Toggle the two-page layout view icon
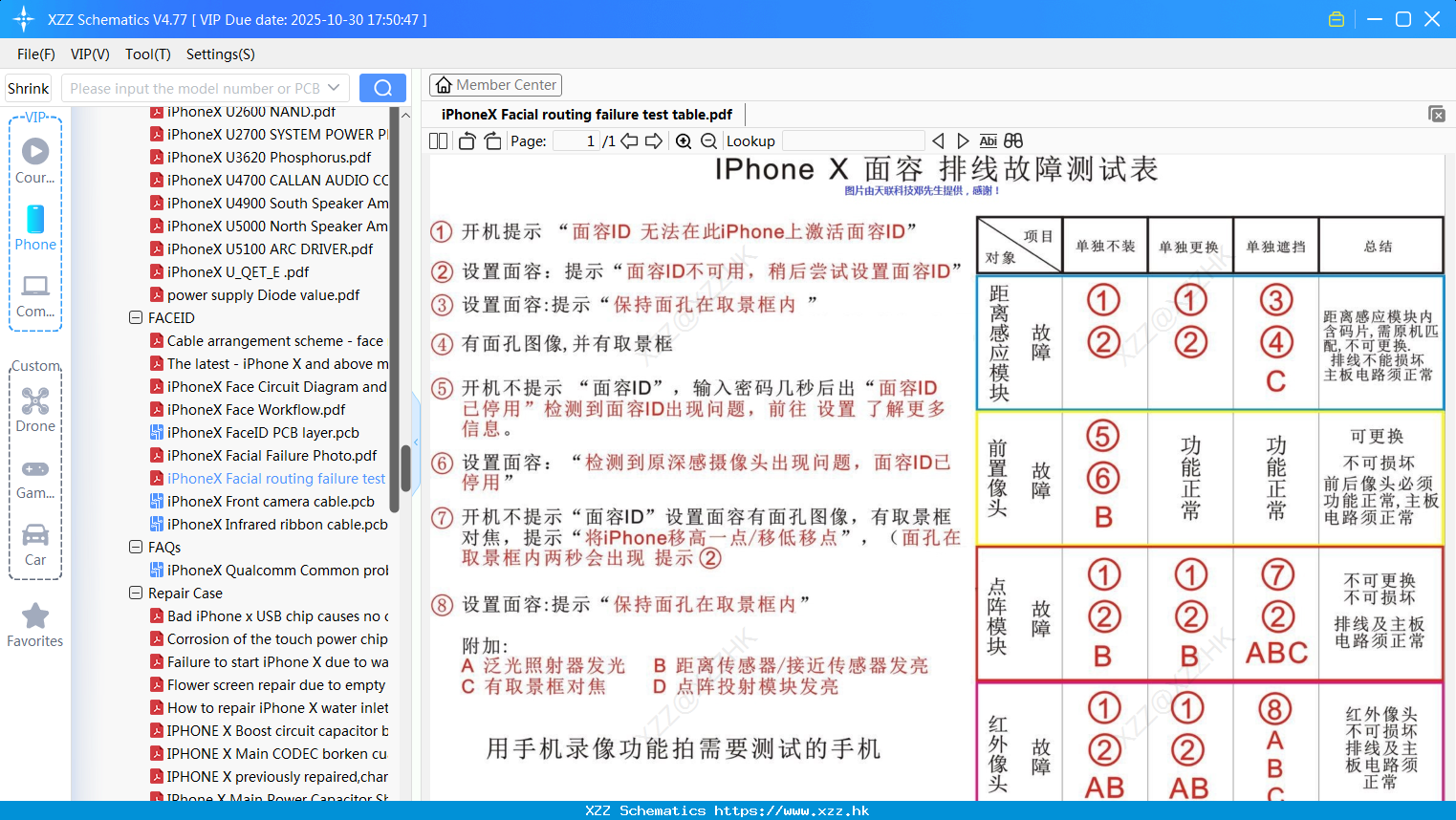Screen dimensions: 1456x820 pyautogui.click(x=439, y=140)
